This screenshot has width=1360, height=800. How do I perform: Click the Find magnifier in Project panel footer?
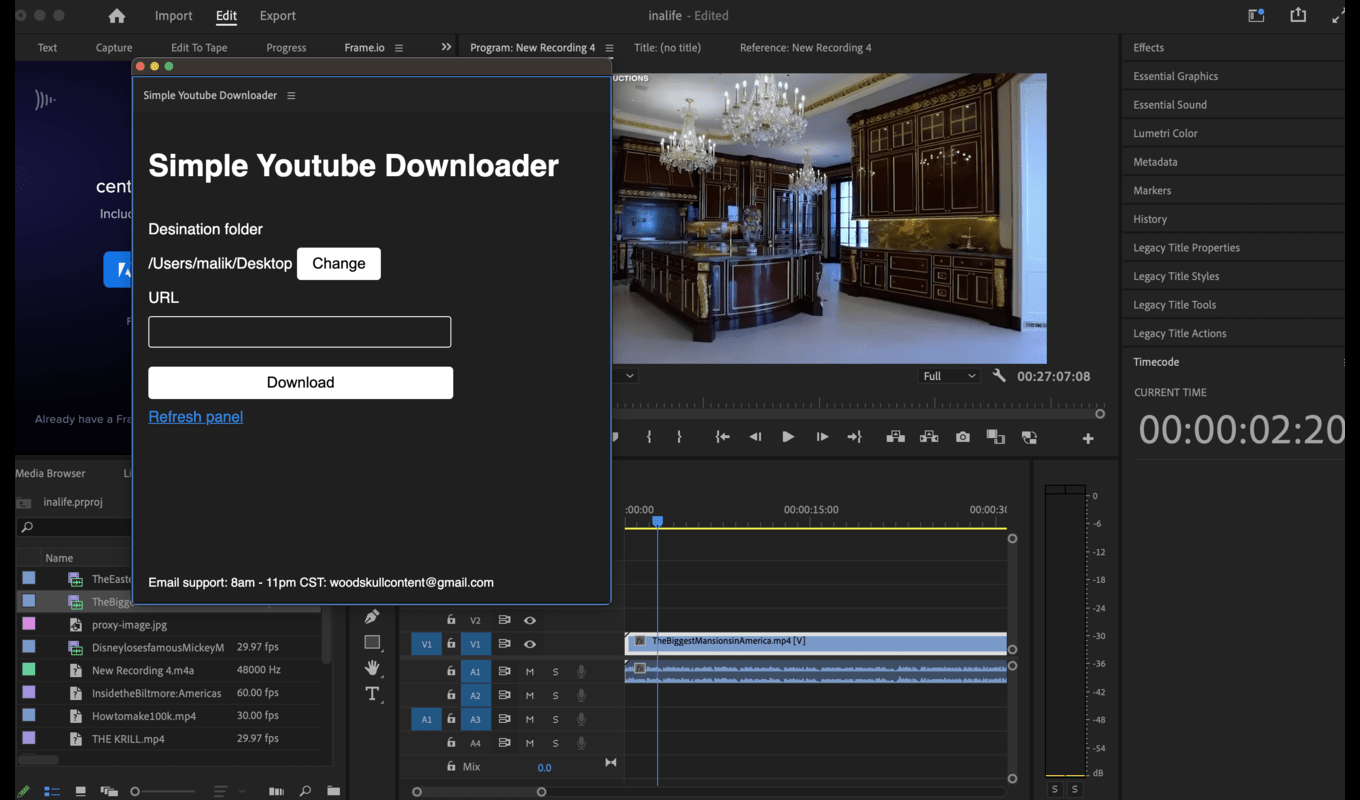click(305, 791)
